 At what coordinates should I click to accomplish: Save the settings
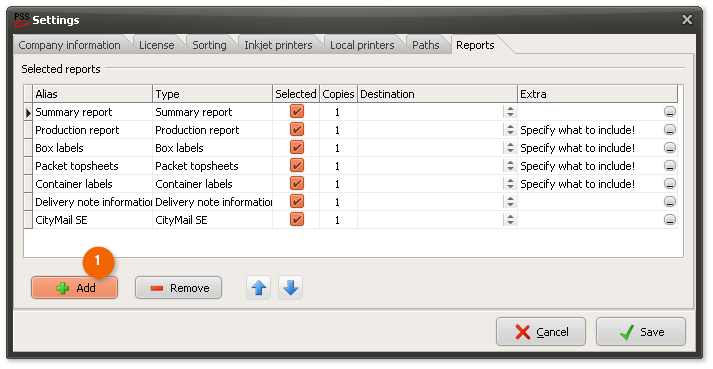(x=641, y=332)
